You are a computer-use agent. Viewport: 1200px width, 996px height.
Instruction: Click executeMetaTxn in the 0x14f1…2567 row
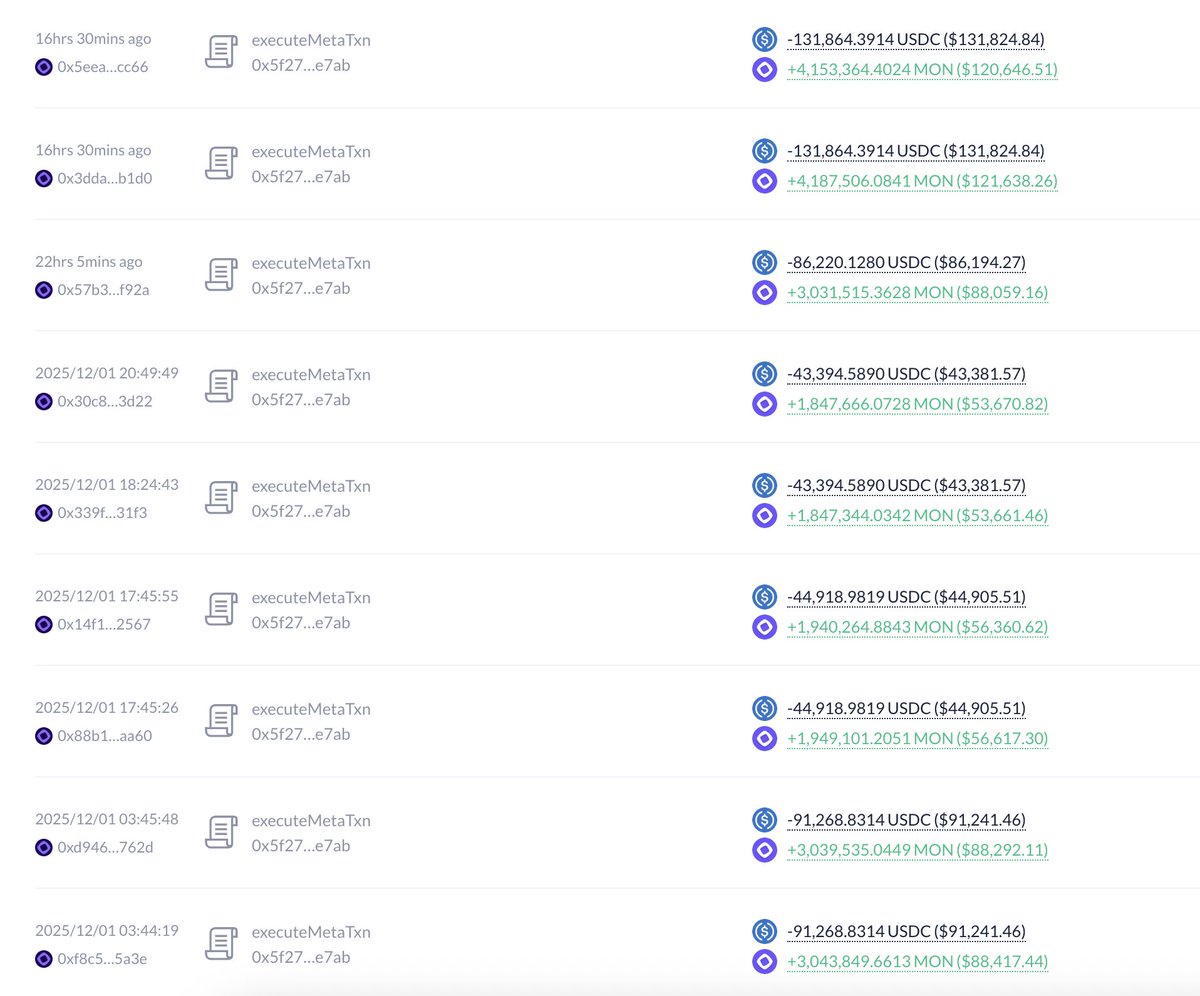click(311, 597)
